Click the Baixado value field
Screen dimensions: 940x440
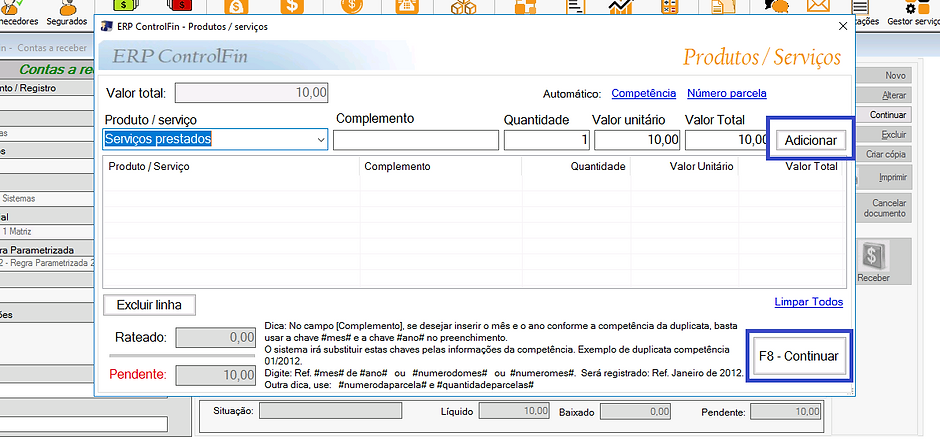tap(636, 411)
